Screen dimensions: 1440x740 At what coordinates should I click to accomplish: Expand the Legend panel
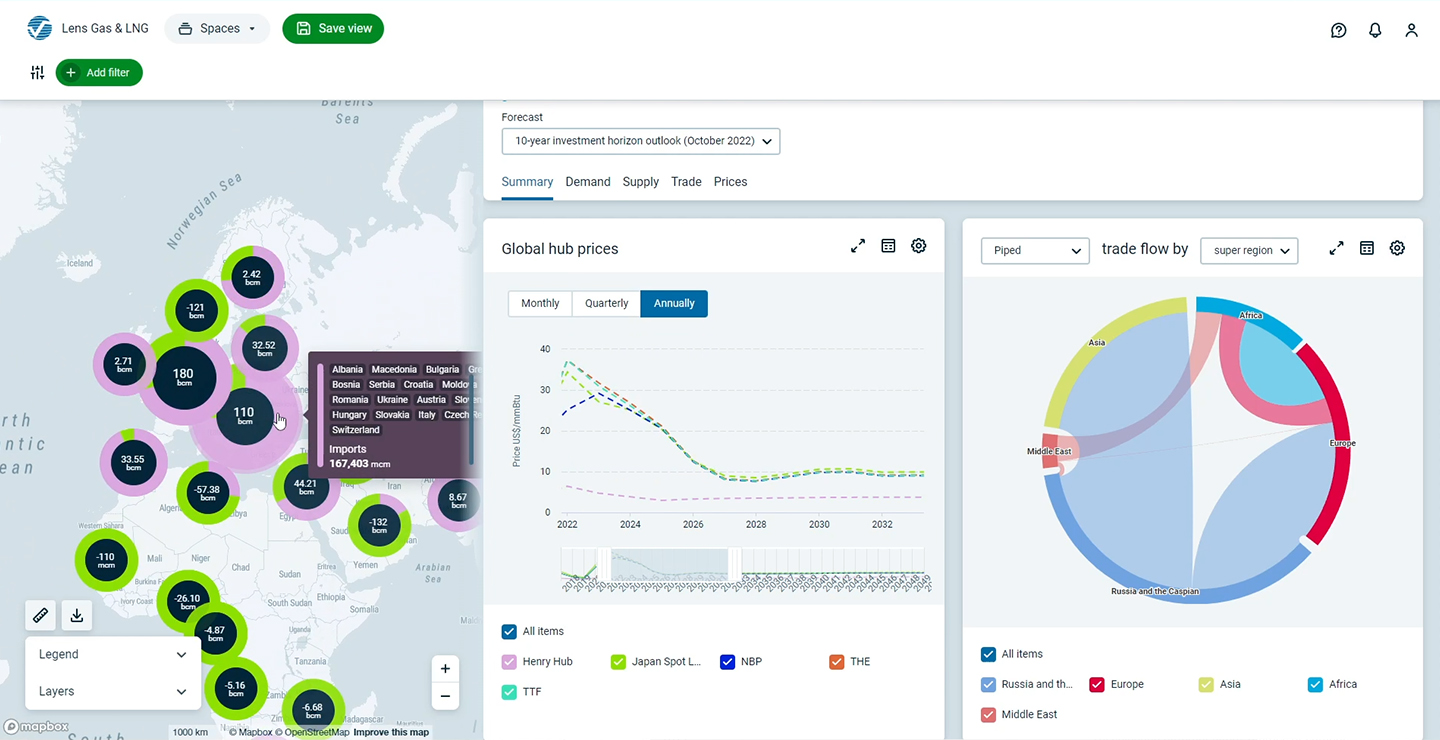pyautogui.click(x=112, y=654)
